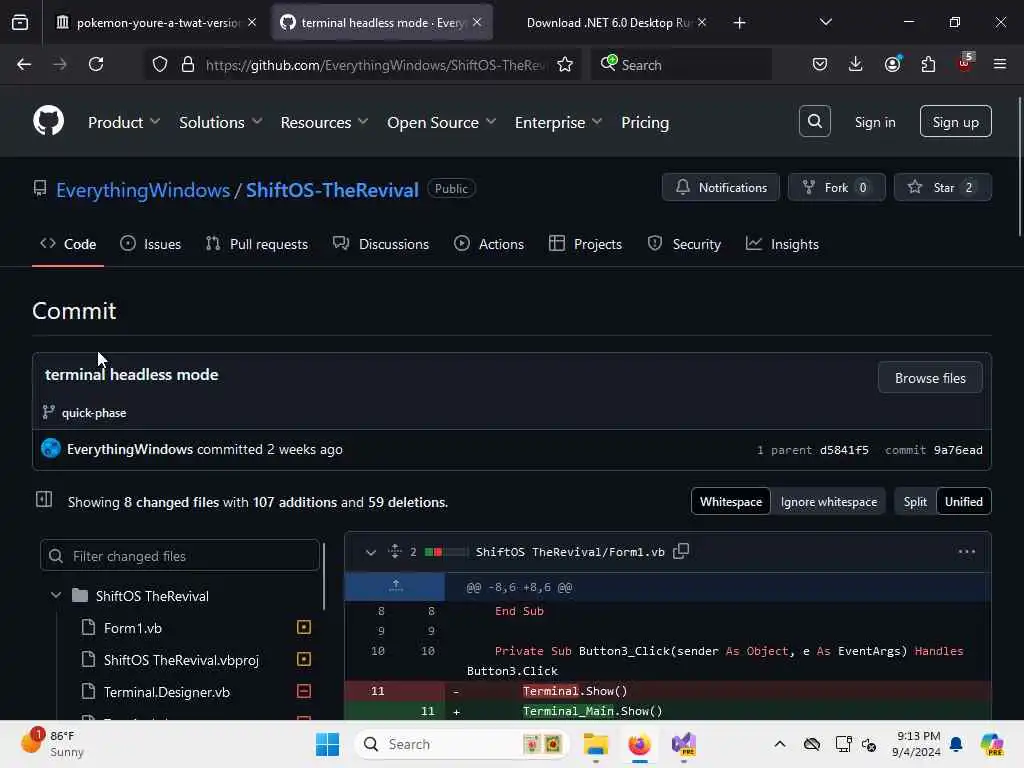Open the Code tab
This screenshot has height=768, width=1024.
point(68,244)
